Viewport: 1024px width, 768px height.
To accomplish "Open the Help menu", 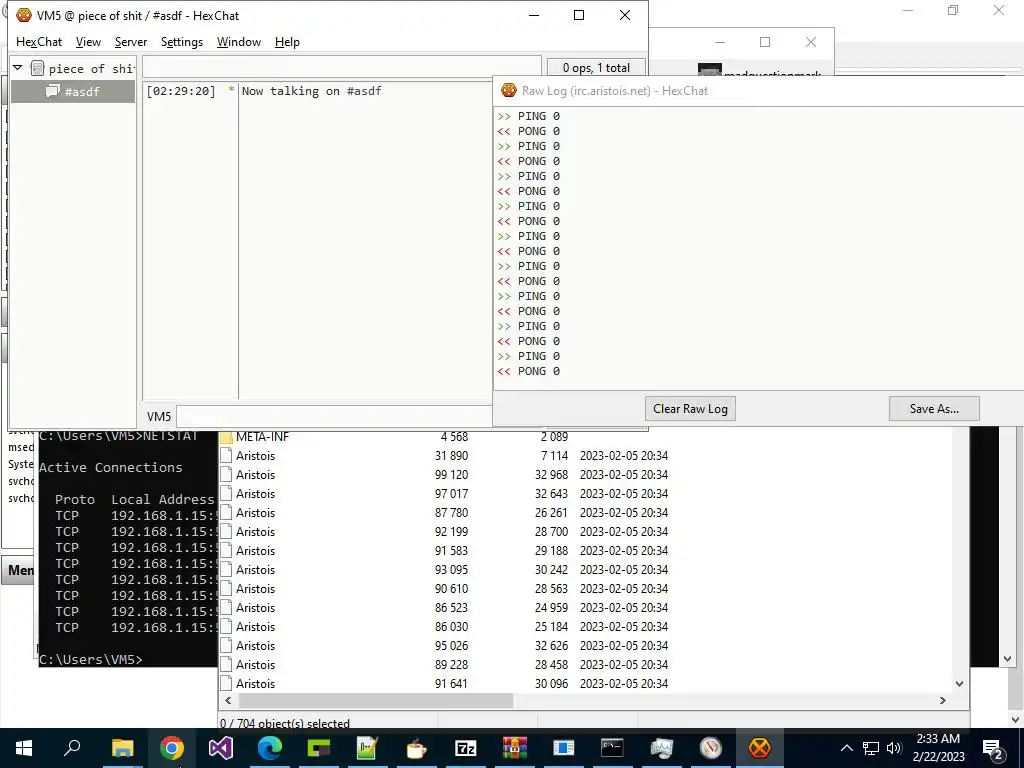I will [x=287, y=42].
